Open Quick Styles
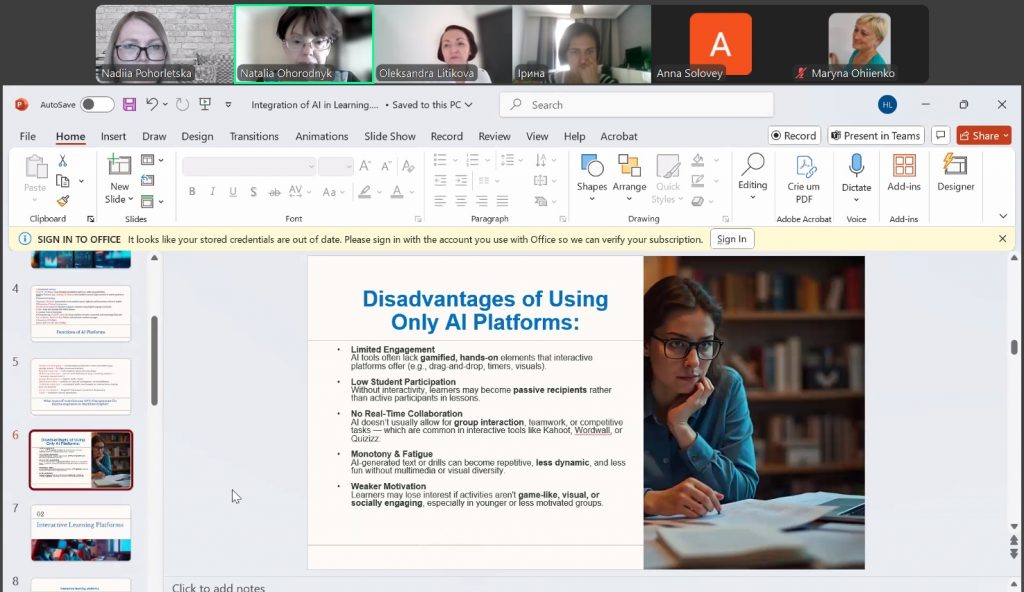Screen dimensions: 1024x592 tap(668, 178)
